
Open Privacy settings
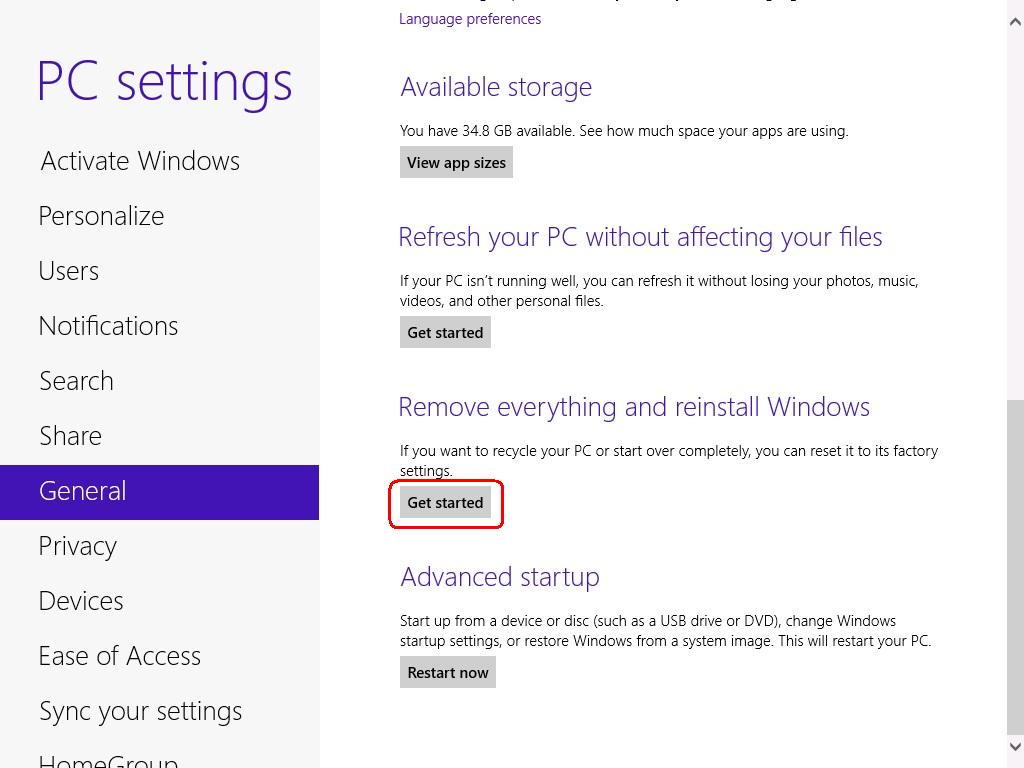pos(77,546)
